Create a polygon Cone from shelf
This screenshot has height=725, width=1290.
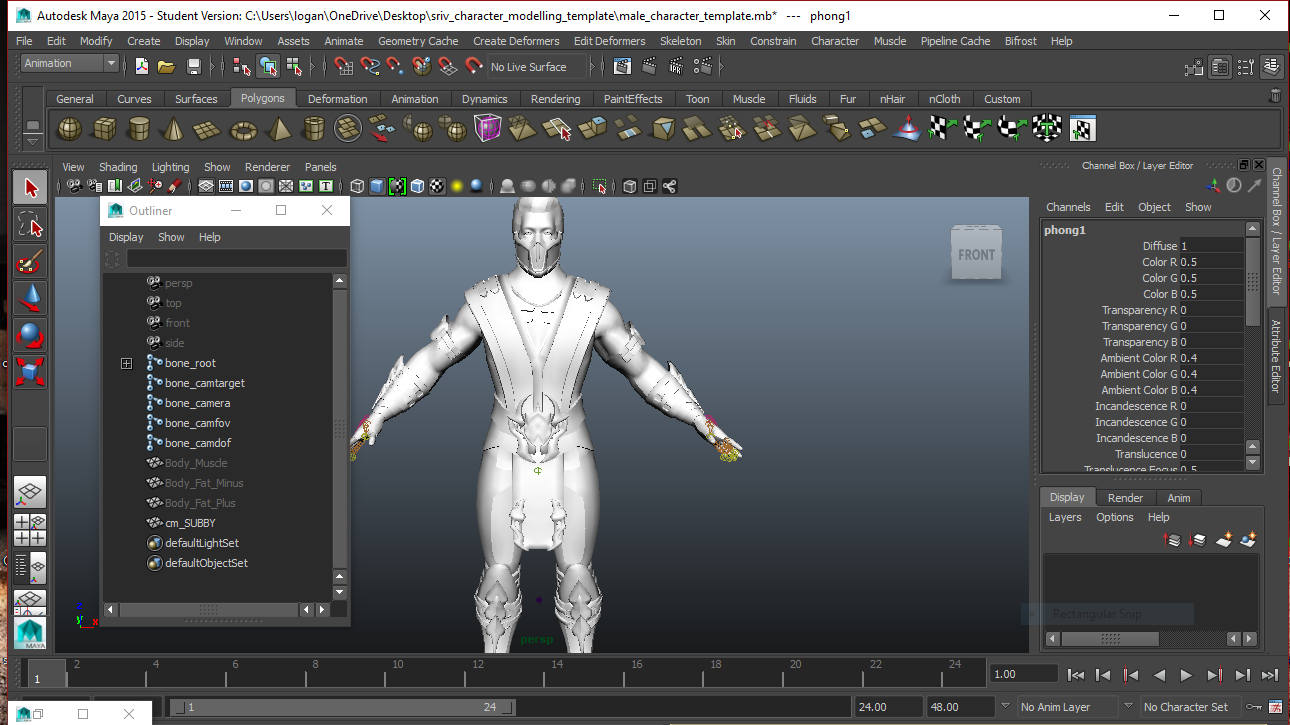click(x=173, y=128)
